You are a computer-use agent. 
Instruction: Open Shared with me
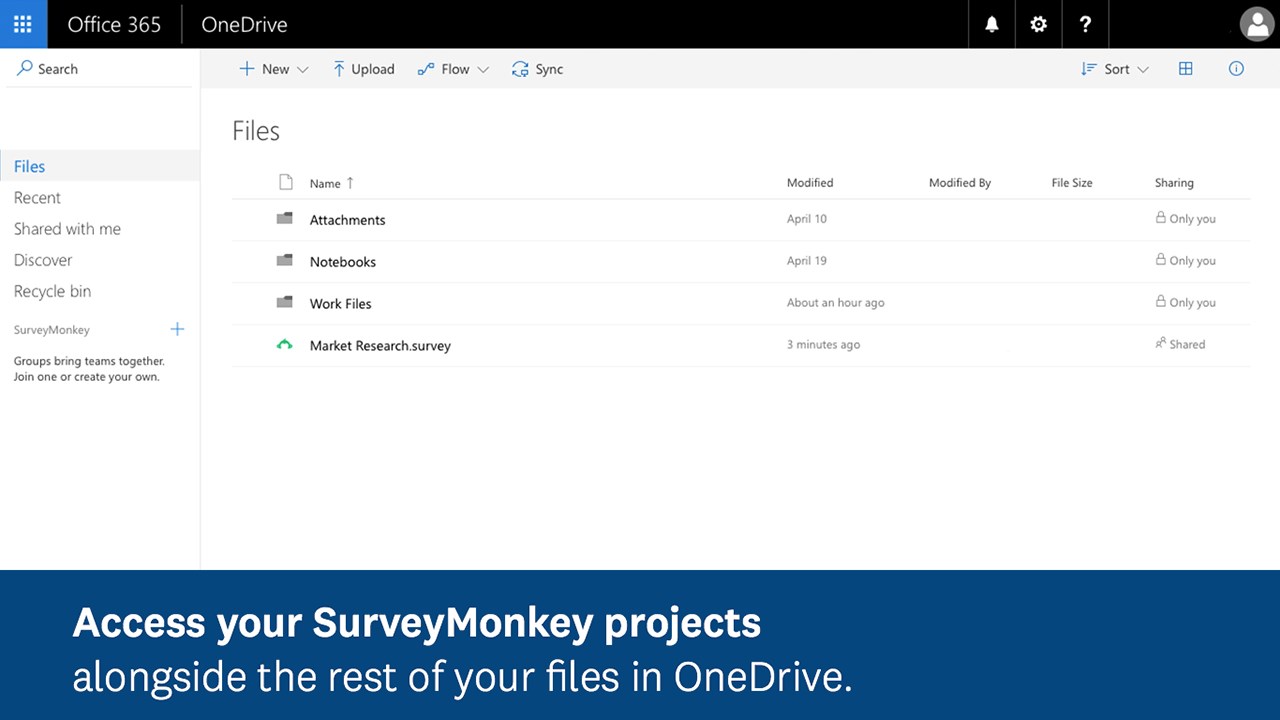coord(67,229)
